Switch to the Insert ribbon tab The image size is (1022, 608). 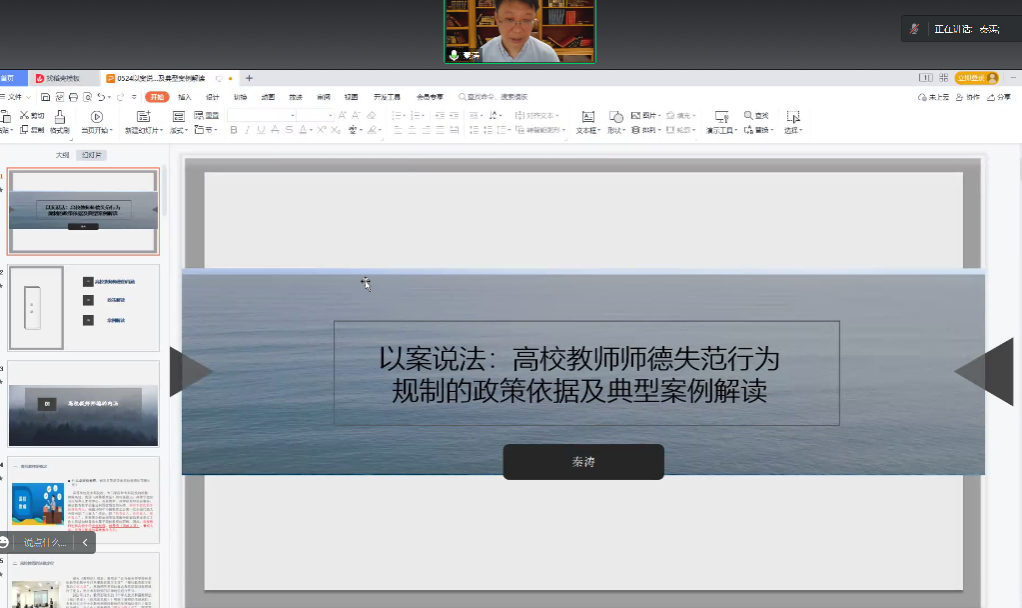[x=185, y=97]
